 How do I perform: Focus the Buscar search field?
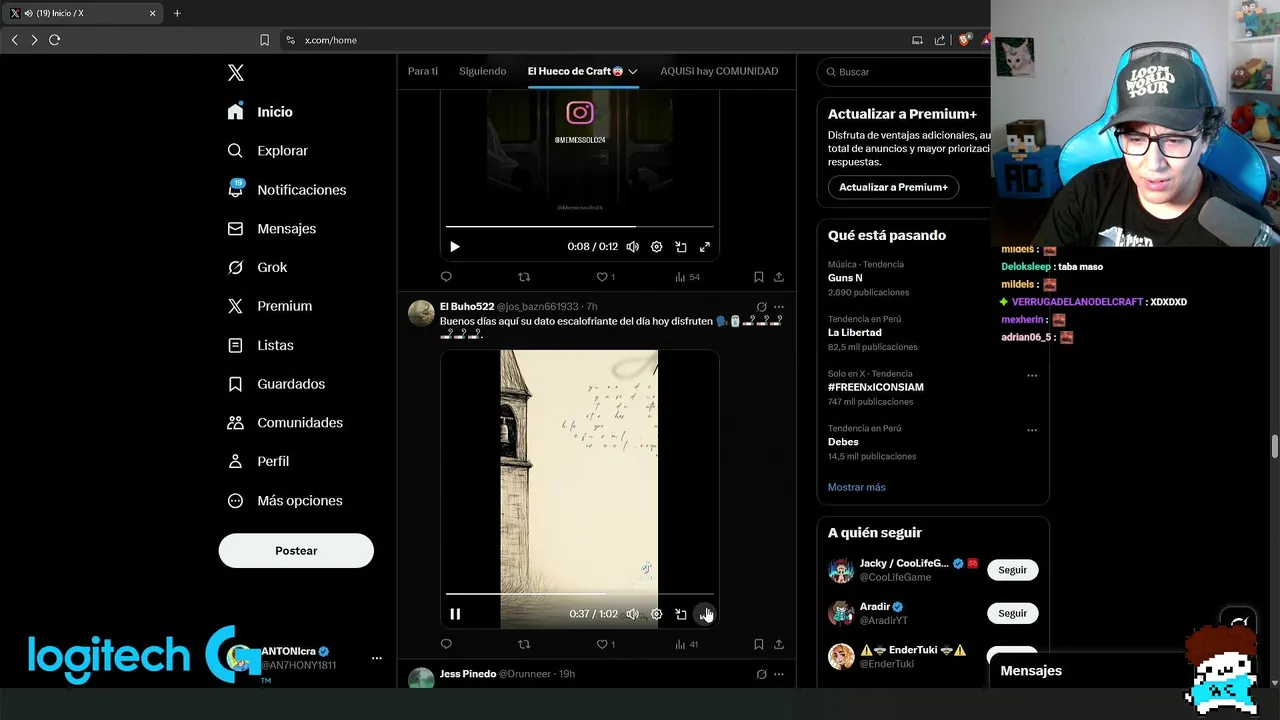(905, 72)
